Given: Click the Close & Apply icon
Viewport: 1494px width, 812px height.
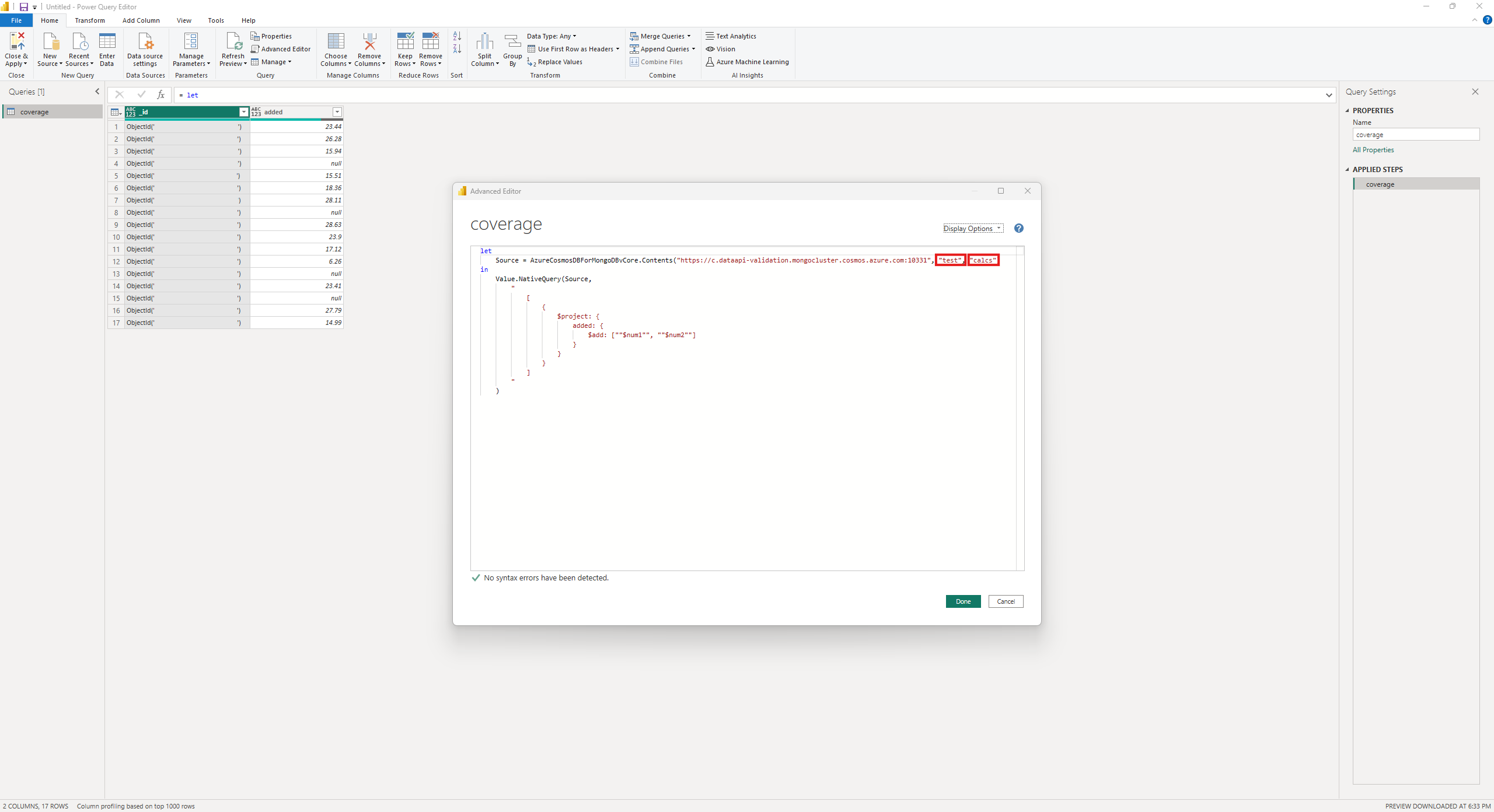Looking at the screenshot, I should tap(16, 42).
